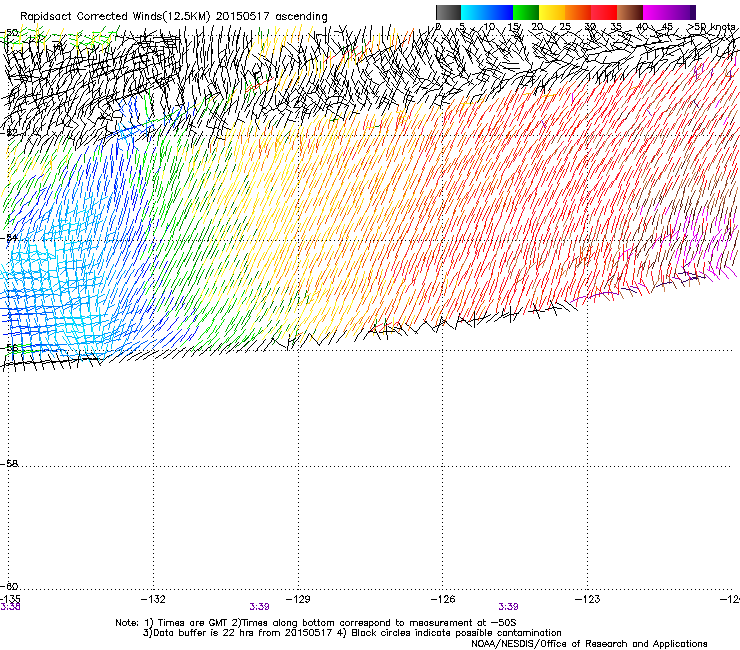The image size is (740, 650).
Task: Click the '>50 knots' legend label
Action: pyautogui.click(x=711, y=26)
